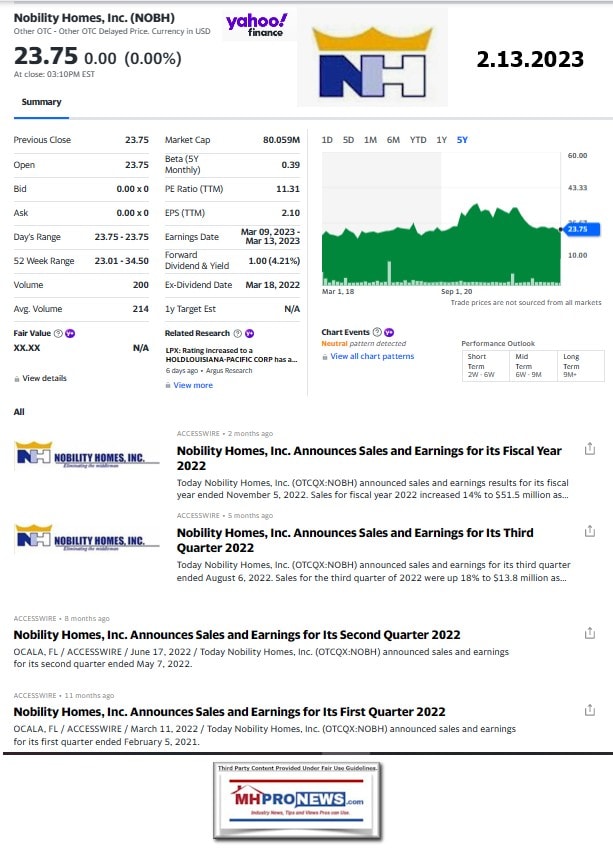Open the Summary tab
Screen dimensions: 613x855
41,102
